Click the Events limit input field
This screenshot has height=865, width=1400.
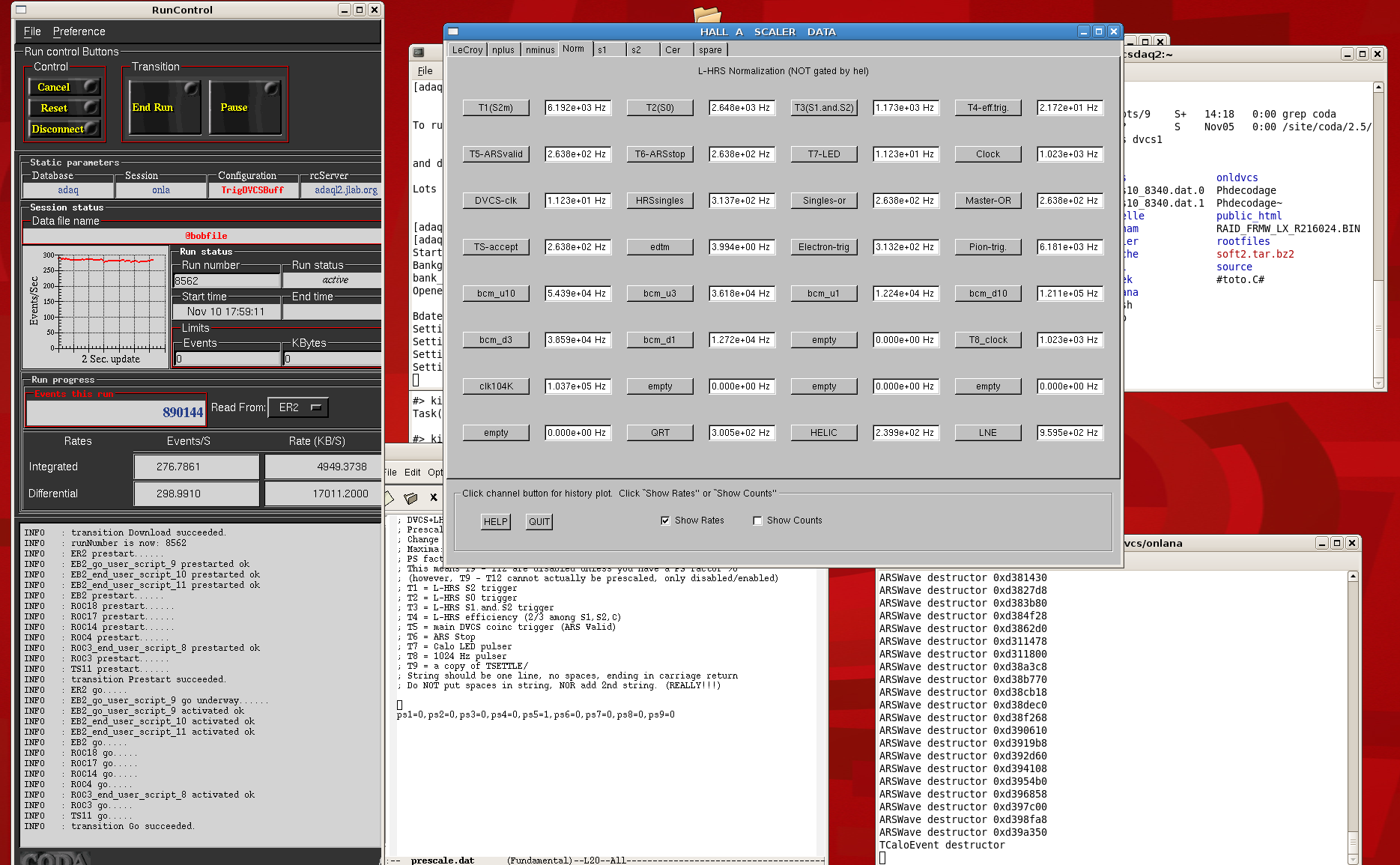[228, 359]
